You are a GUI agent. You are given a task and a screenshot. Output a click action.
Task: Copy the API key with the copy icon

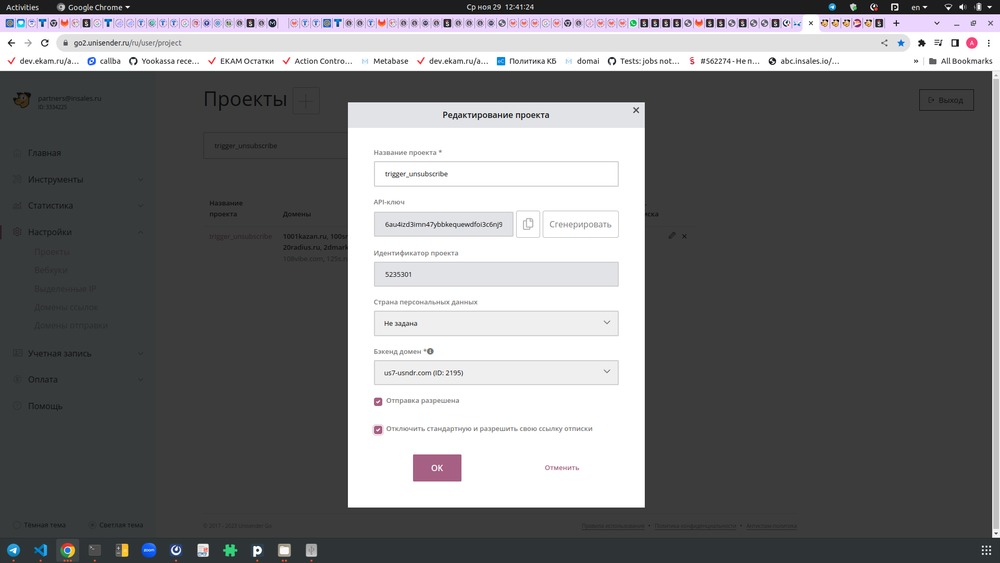pyautogui.click(x=528, y=224)
